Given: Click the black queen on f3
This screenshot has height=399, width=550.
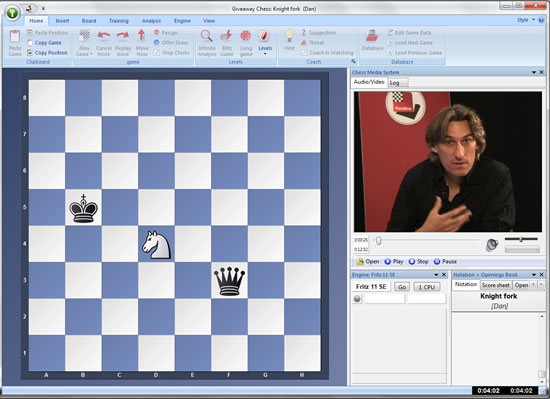Looking at the screenshot, I should (229, 281).
